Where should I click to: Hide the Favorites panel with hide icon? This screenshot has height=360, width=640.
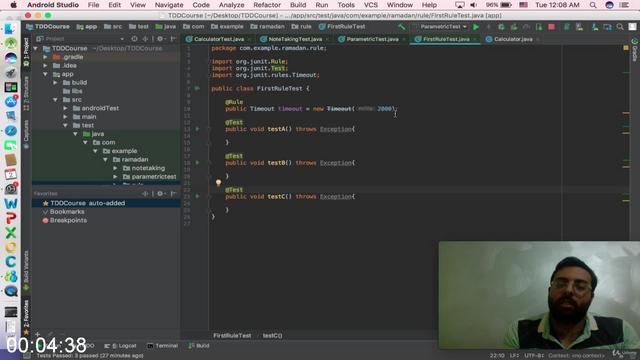(173, 193)
